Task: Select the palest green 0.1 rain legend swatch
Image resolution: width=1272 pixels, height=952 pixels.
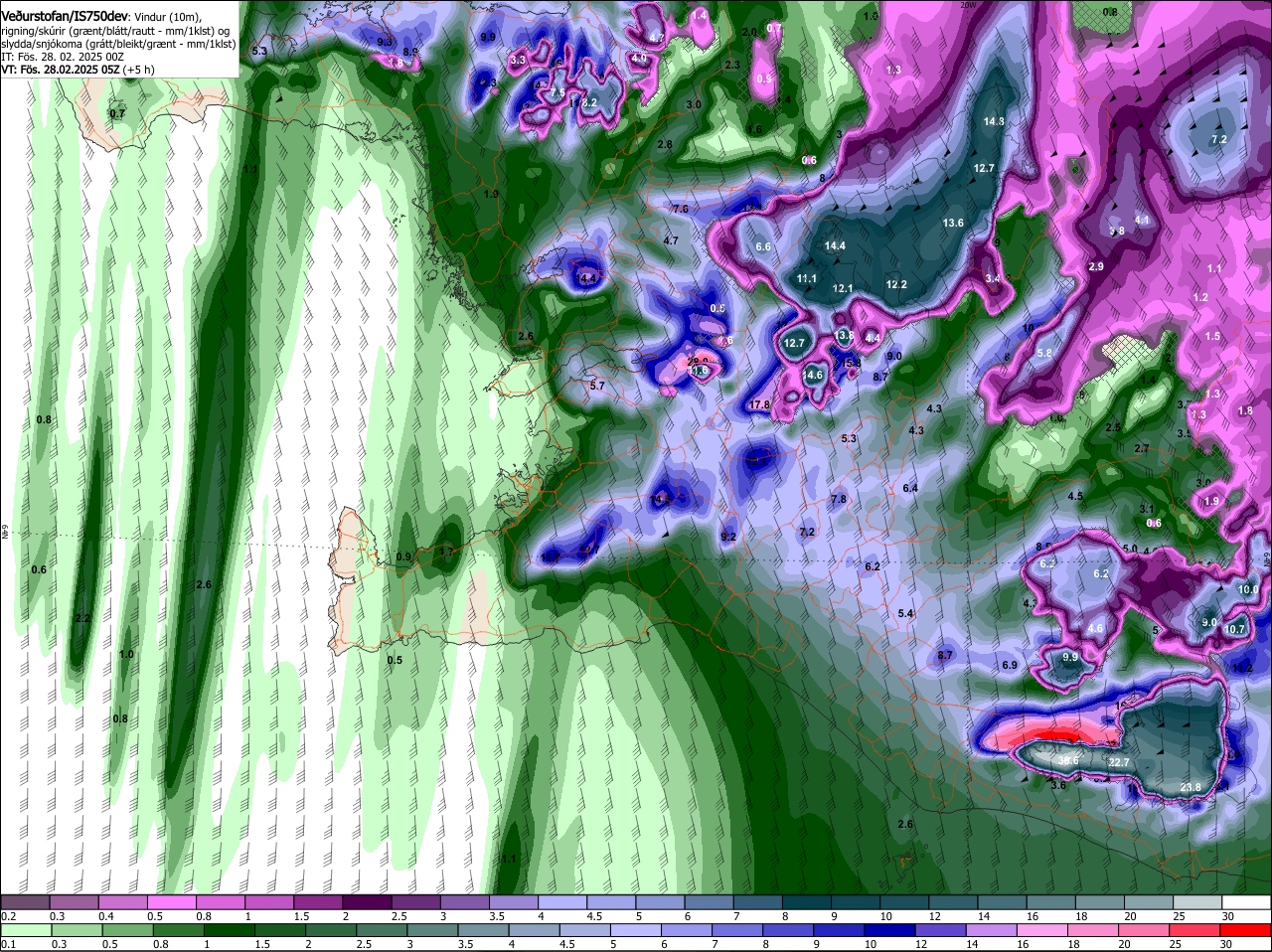Action: [24, 930]
